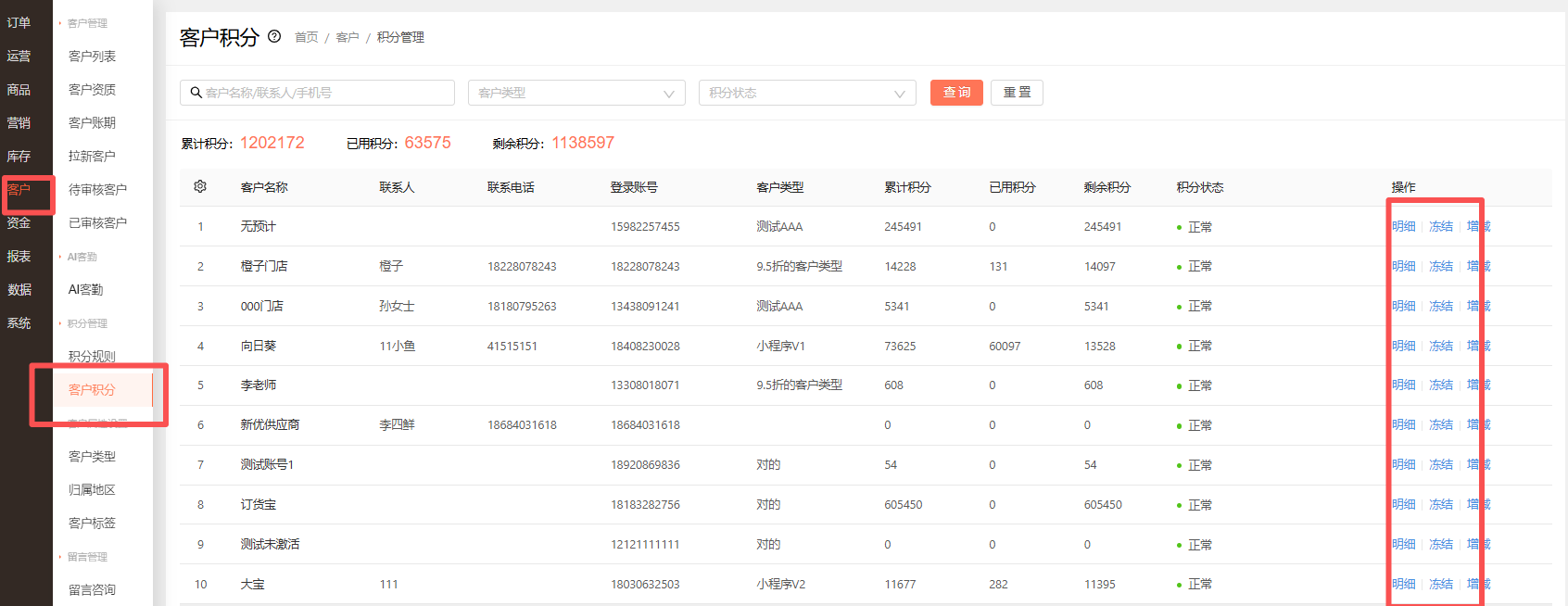Click the 积分状态 column header

click(1200, 187)
